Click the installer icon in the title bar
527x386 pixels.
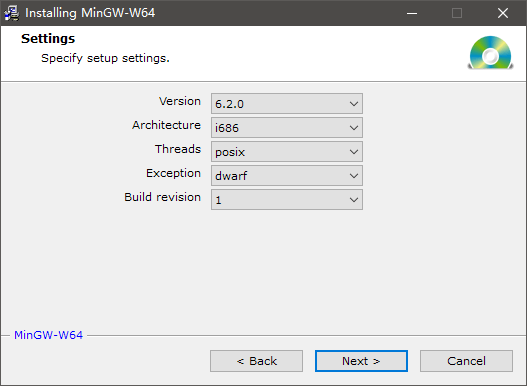pos(12,13)
